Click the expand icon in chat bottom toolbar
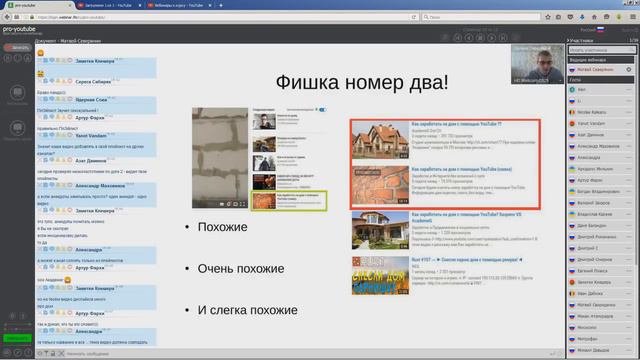 click(x=61, y=353)
